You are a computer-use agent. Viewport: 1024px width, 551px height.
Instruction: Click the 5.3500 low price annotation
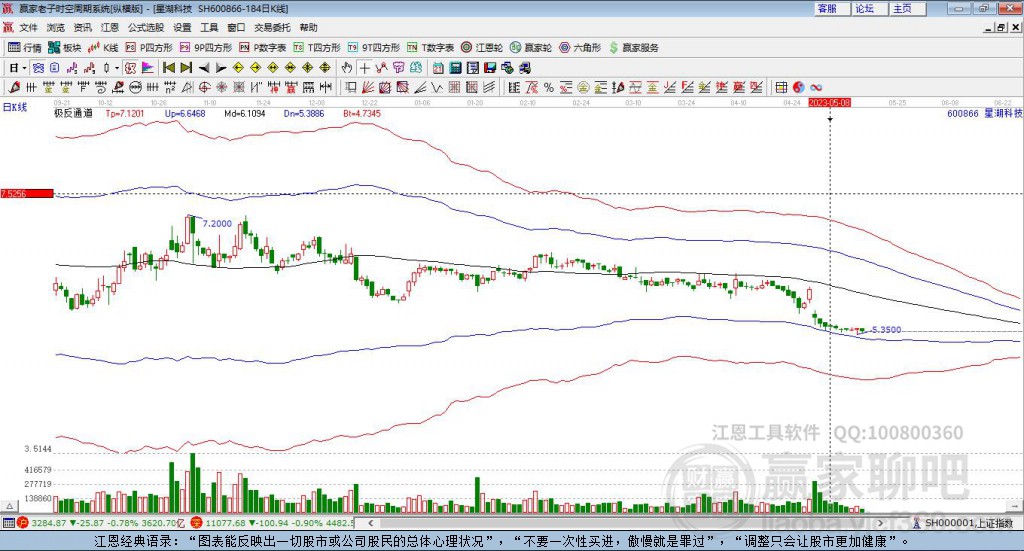[886, 330]
